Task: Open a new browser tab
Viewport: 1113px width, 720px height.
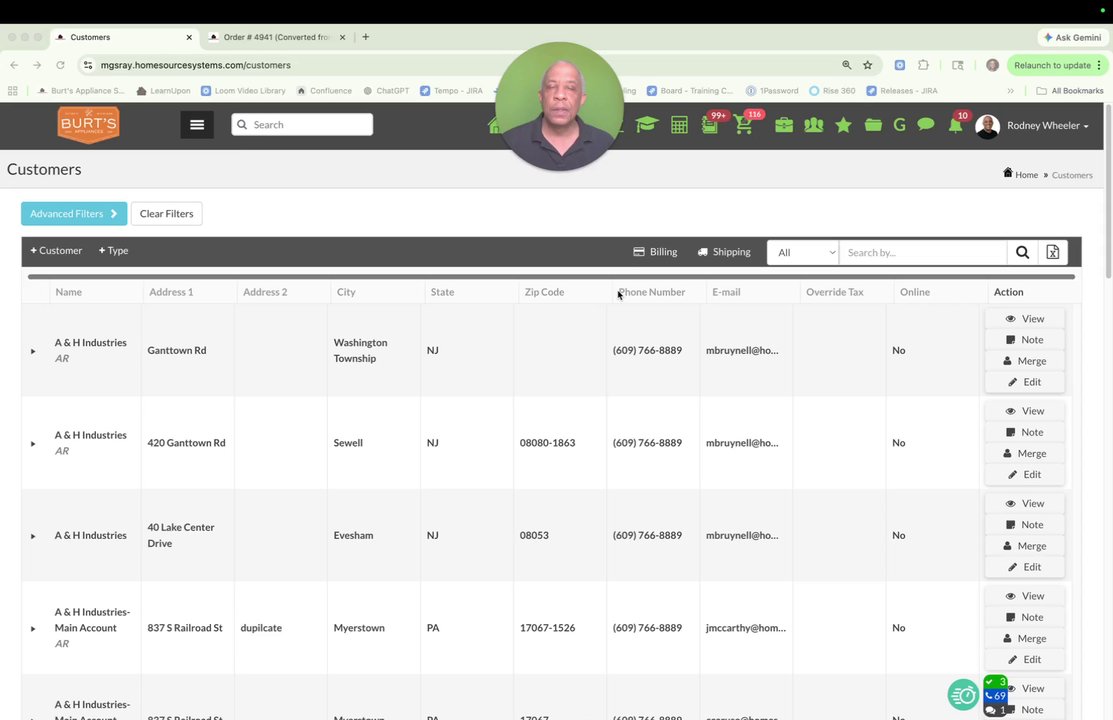Action: 366,37
